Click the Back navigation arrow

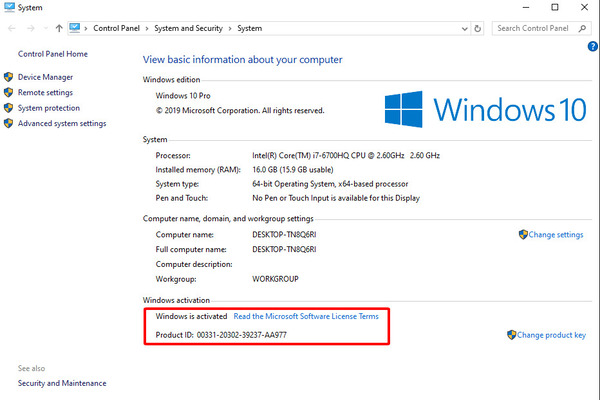pyautogui.click(x=12, y=28)
